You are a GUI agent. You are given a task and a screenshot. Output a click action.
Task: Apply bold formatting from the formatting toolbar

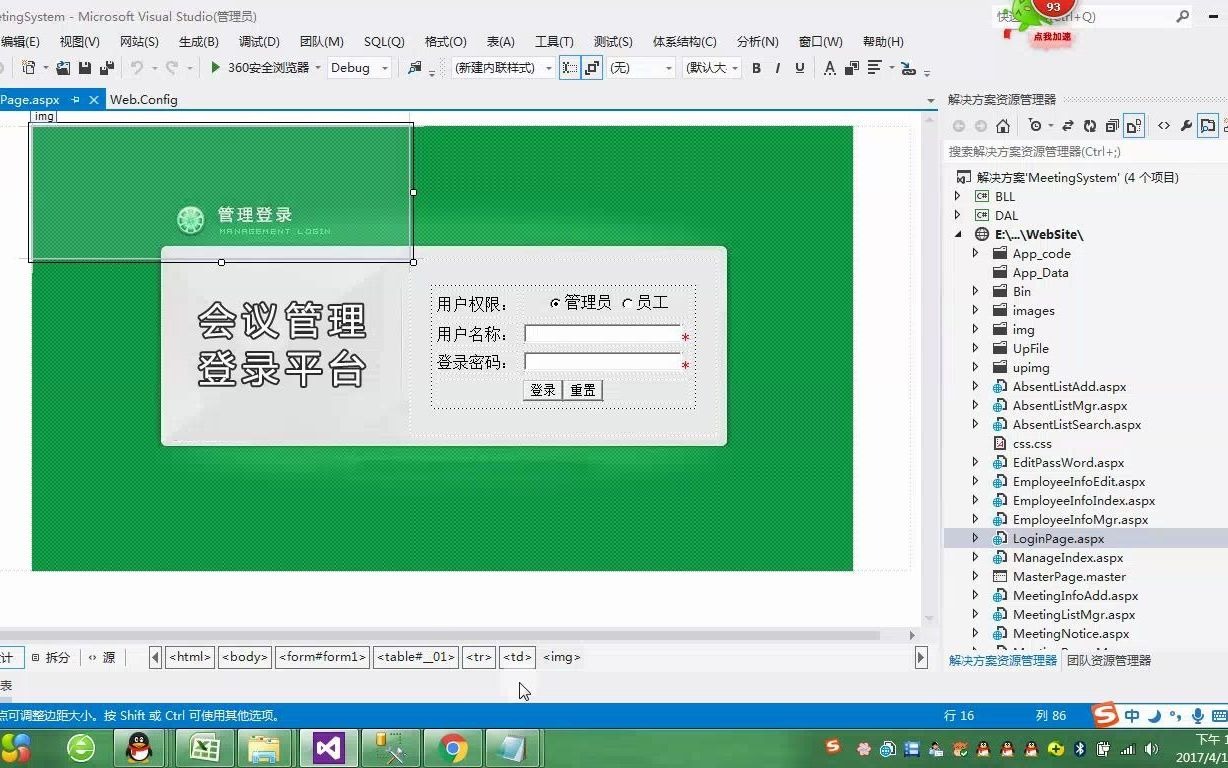coord(757,68)
